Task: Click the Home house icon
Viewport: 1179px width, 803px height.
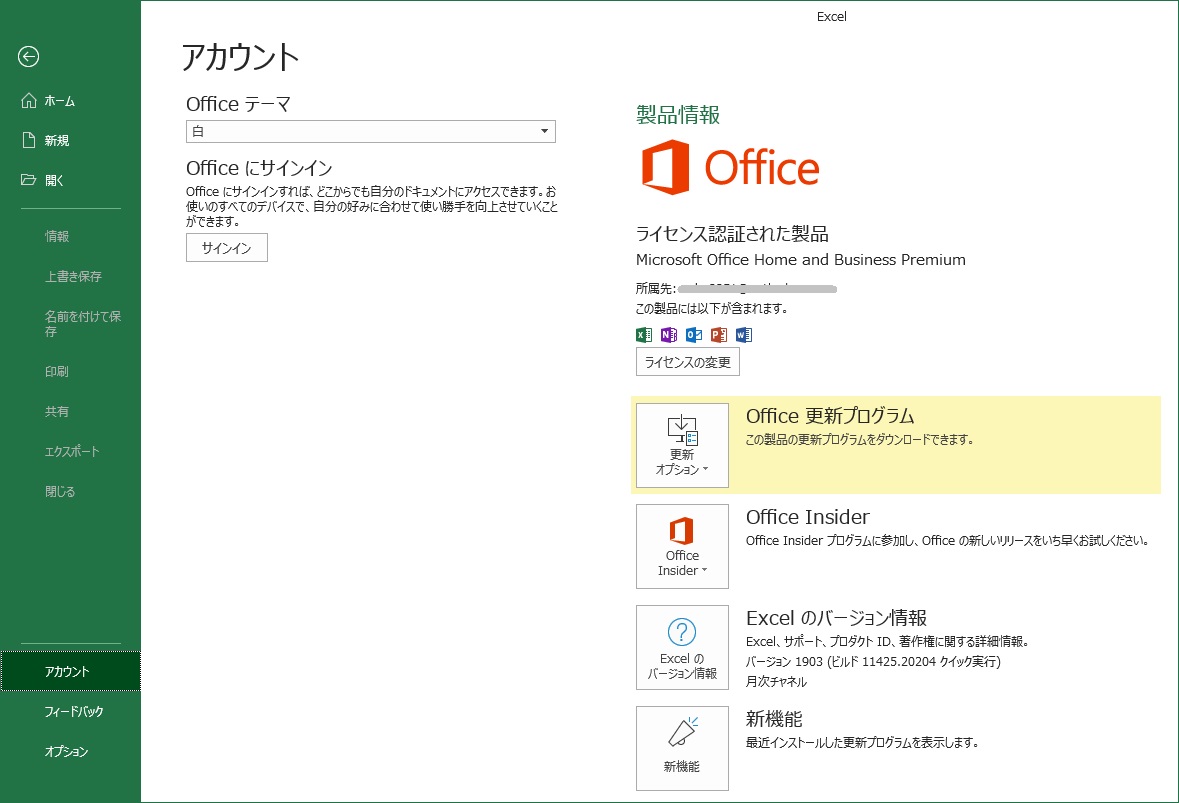Action: coord(29,100)
